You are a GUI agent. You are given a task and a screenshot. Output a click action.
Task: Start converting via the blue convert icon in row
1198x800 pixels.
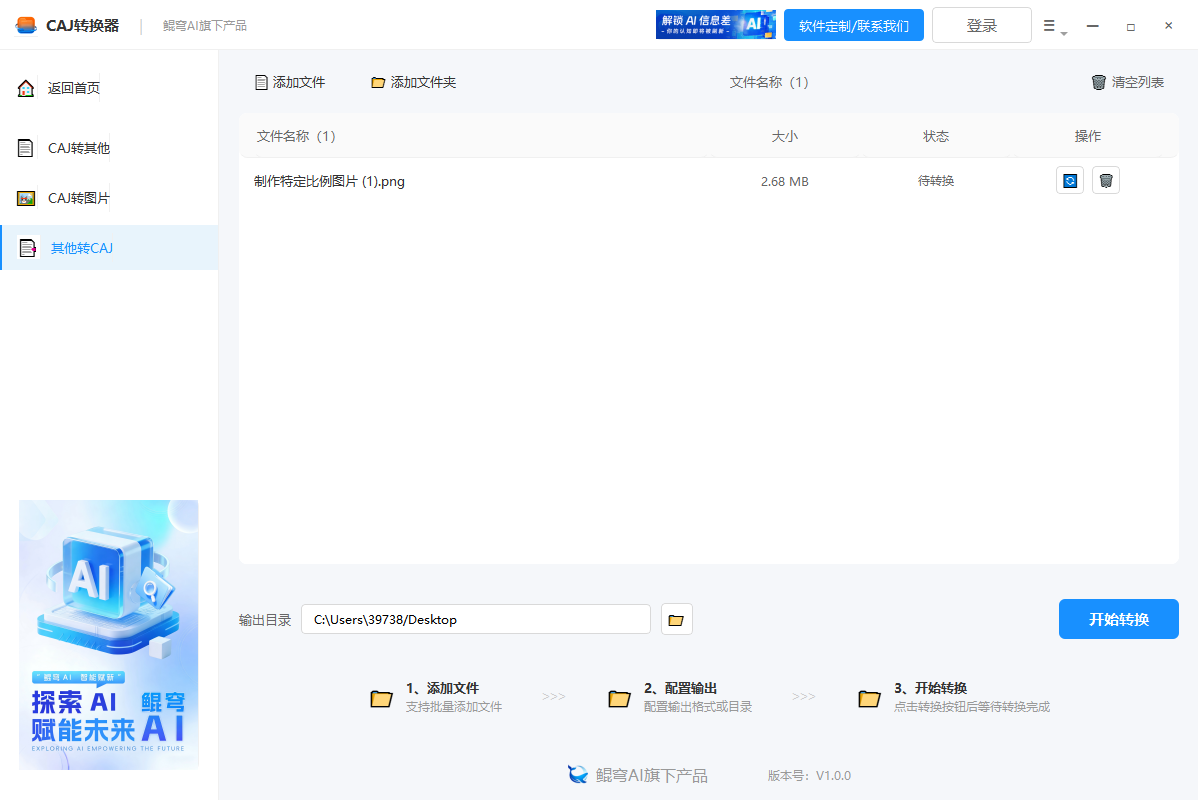point(1070,180)
